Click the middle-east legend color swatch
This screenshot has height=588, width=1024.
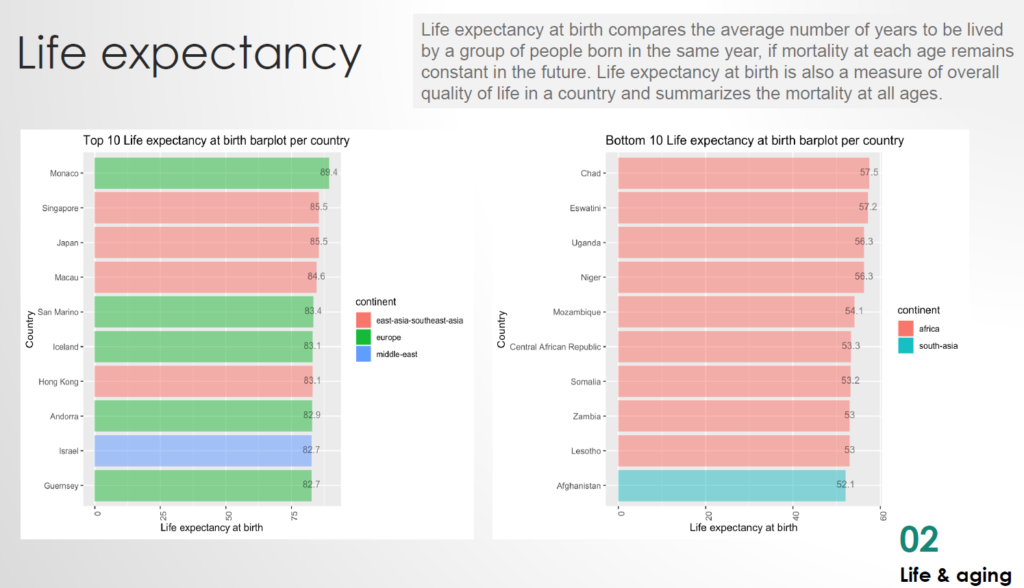(x=363, y=356)
